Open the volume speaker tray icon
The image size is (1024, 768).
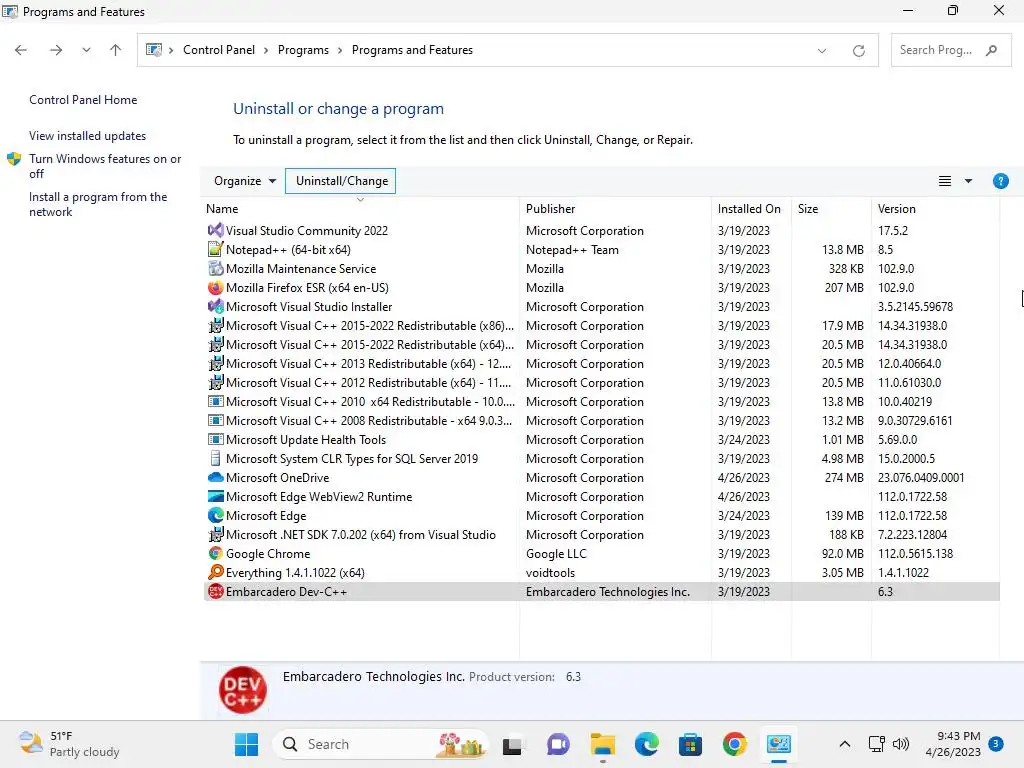tap(901, 744)
